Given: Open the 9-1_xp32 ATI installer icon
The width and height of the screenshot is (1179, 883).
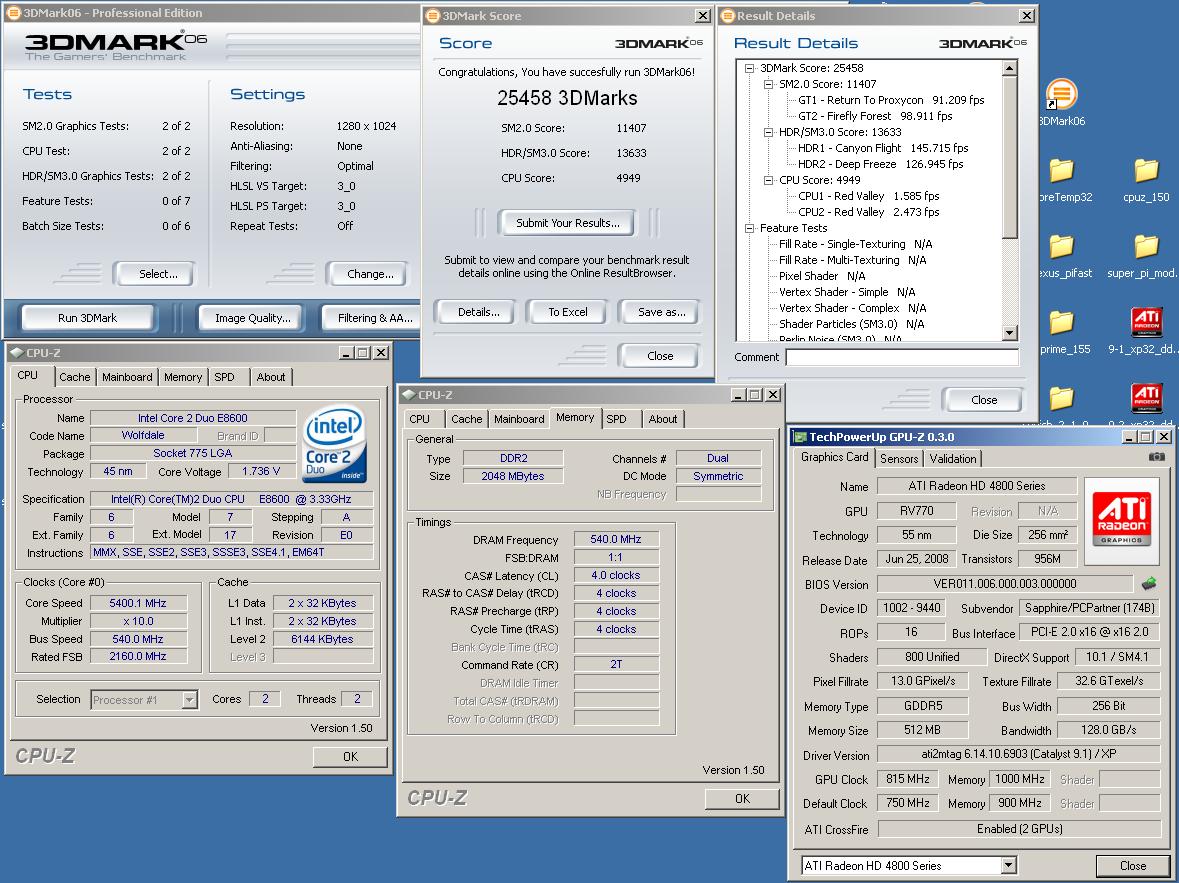Looking at the screenshot, I should pyautogui.click(x=1146, y=322).
